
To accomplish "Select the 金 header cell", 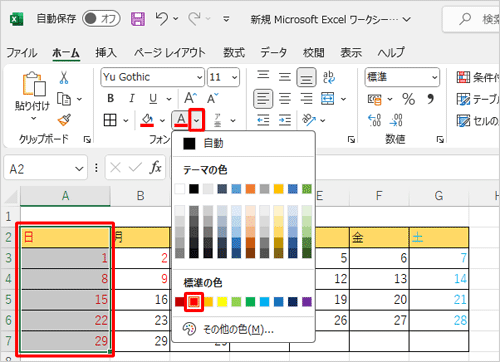I will point(379,237).
